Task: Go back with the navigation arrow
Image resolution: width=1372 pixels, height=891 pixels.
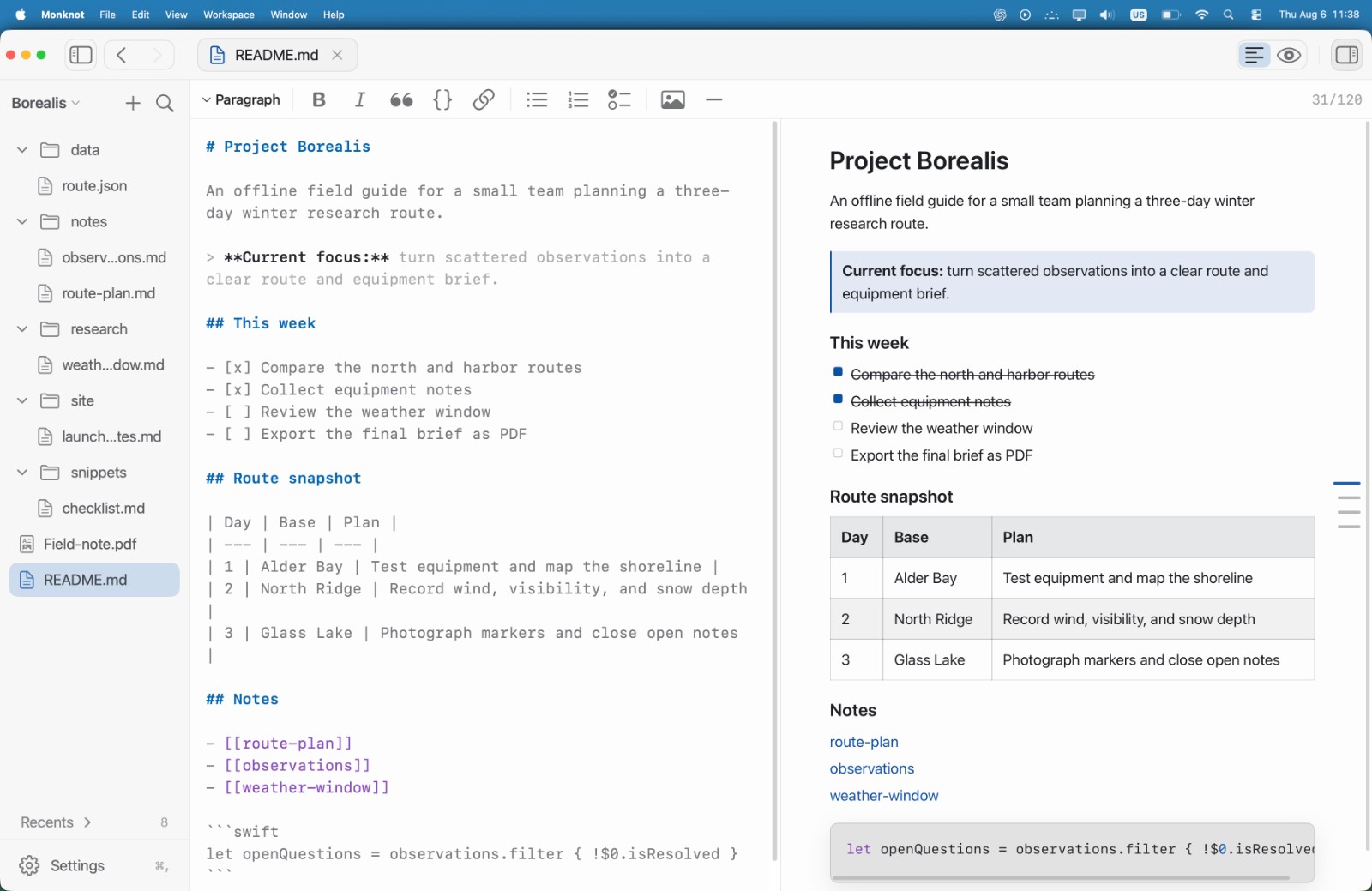Action: [122, 55]
